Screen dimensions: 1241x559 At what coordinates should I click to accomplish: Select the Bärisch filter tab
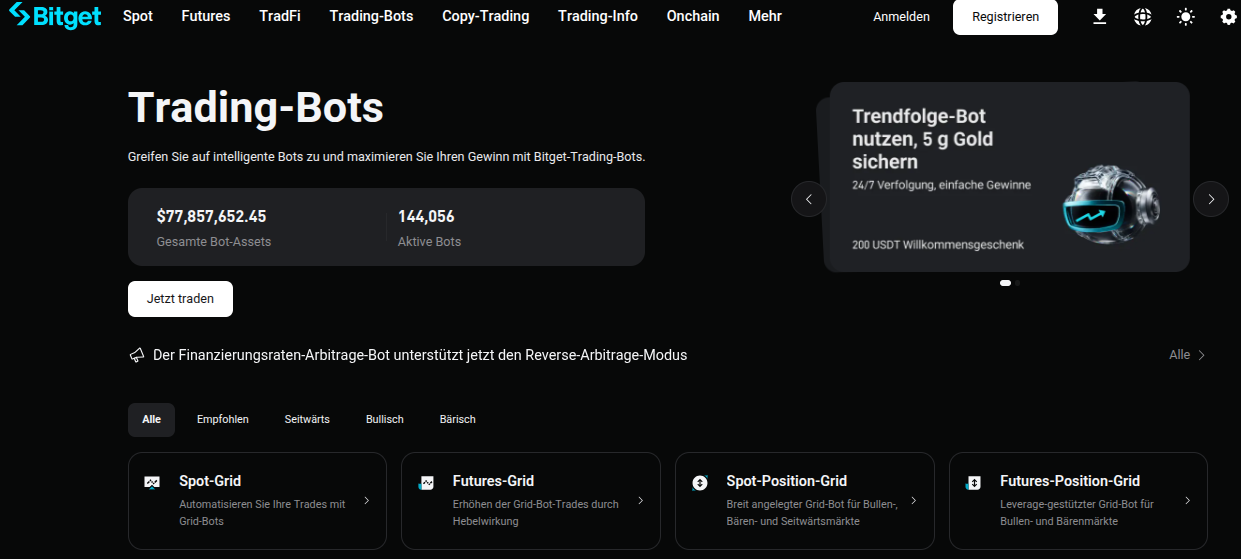[458, 420]
